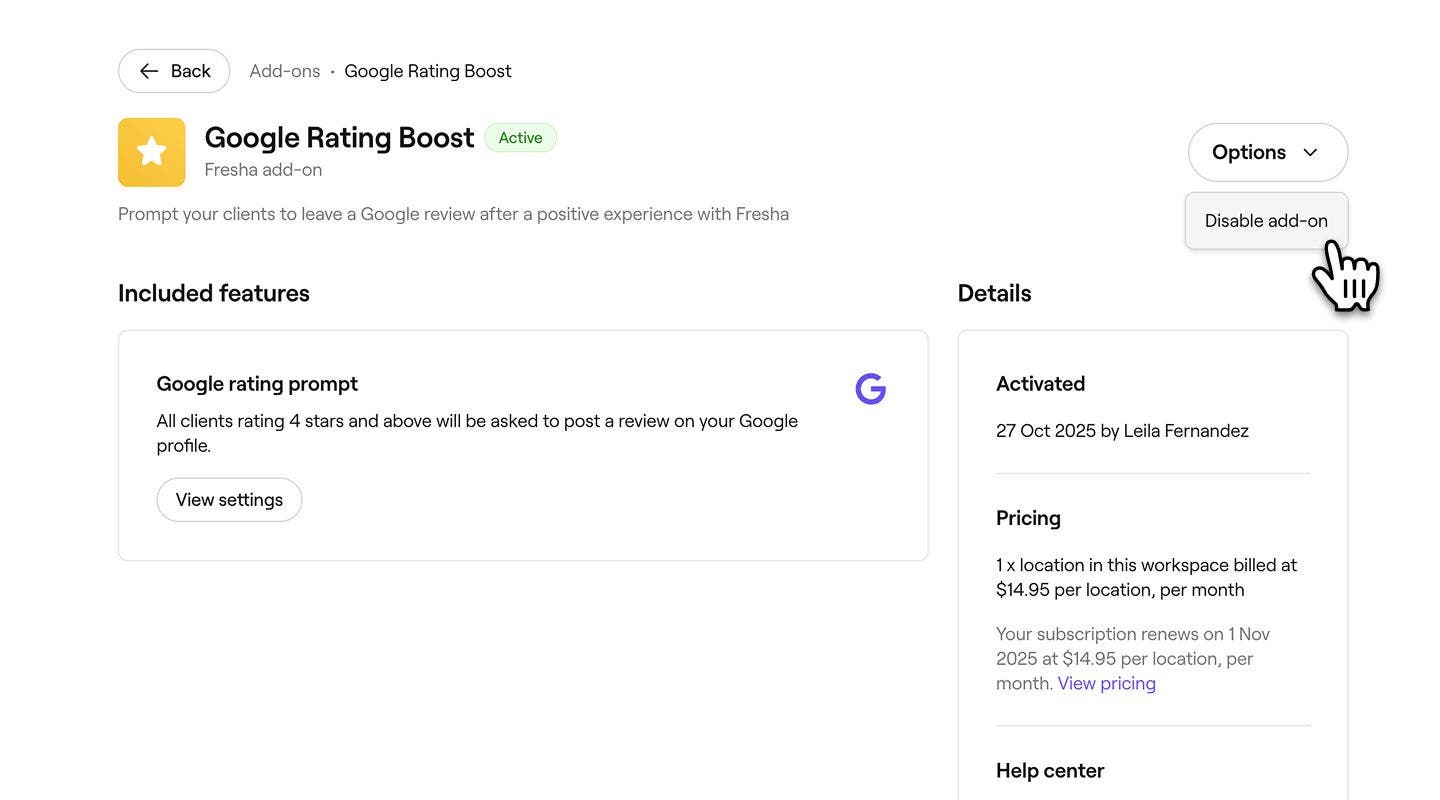Click the left arrow in Back button
1440x800 pixels.
(x=149, y=71)
